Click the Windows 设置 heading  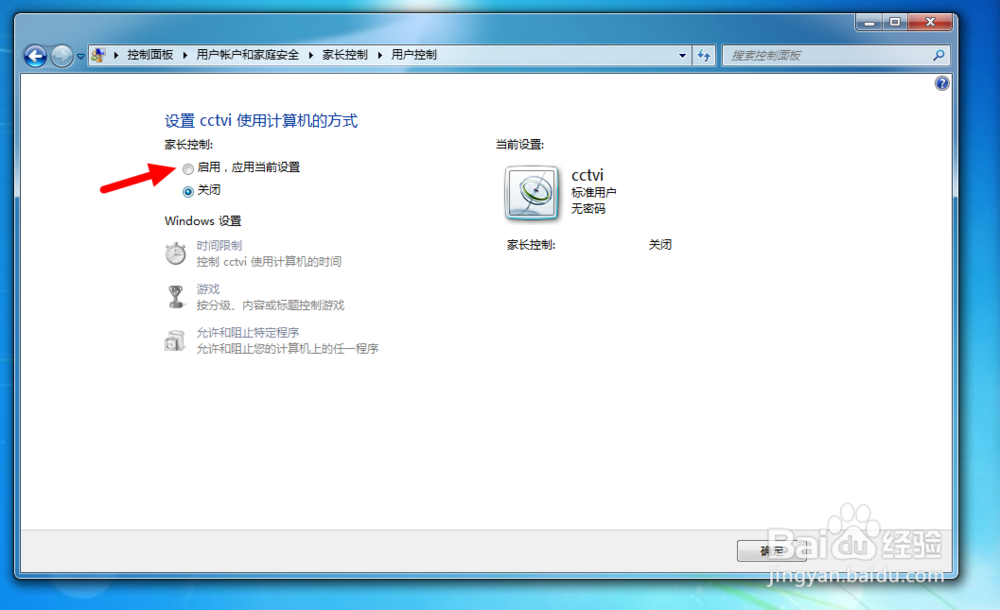click(203, 221)
